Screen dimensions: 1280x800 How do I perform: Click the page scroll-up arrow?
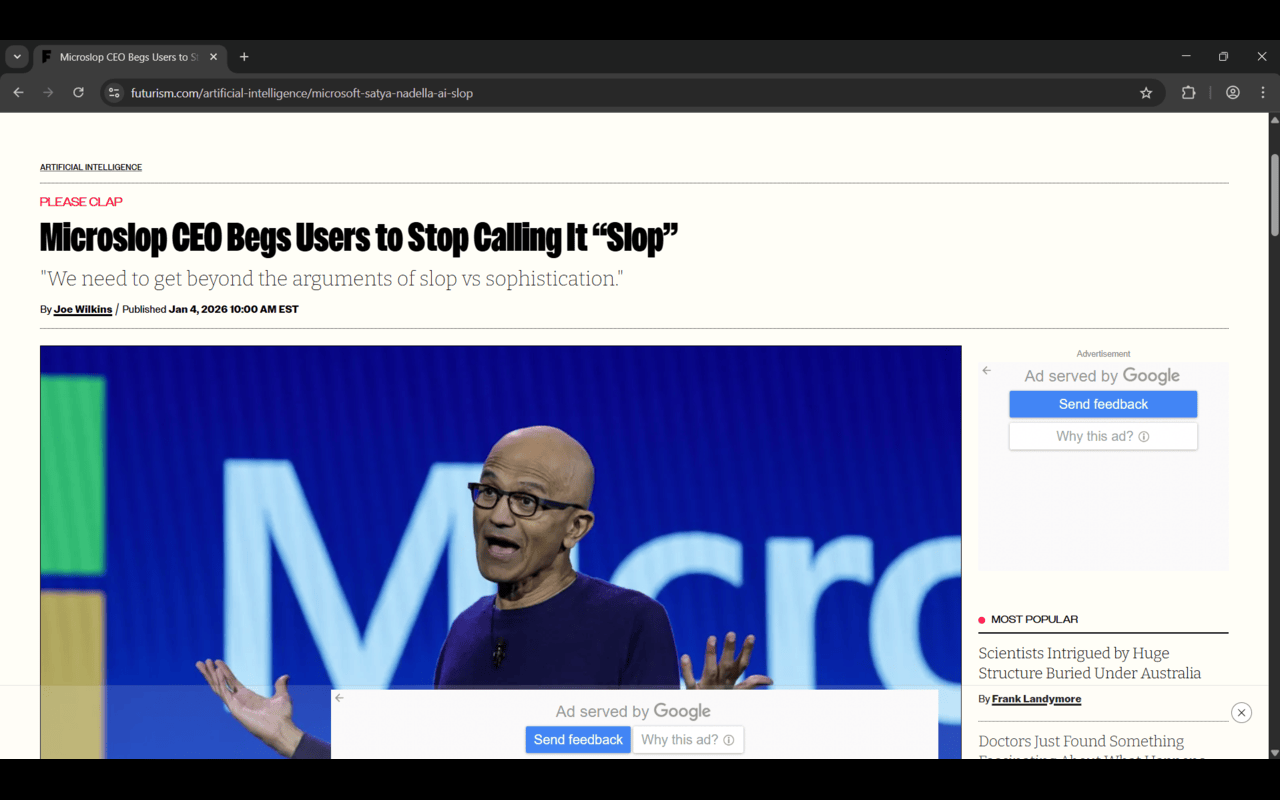tap(1274, 120)
